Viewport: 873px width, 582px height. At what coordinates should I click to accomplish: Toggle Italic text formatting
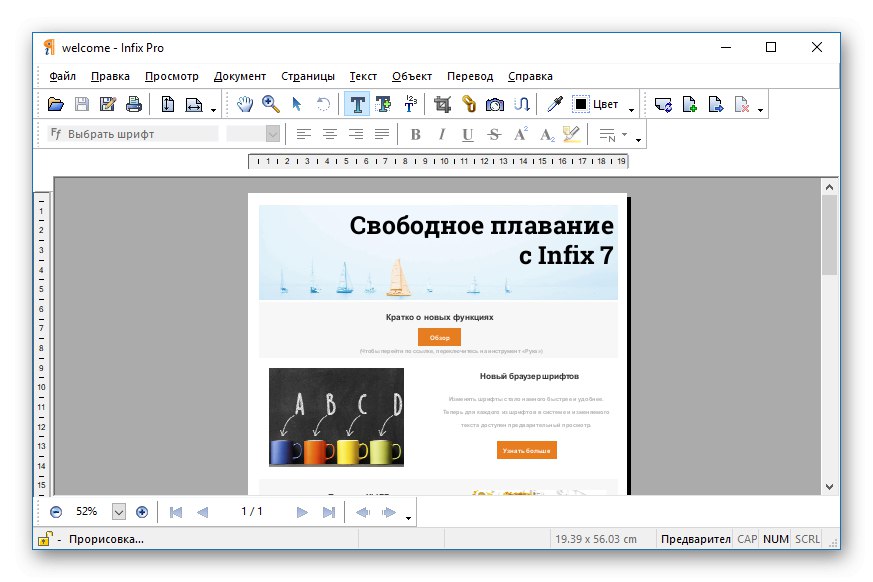point(442,134)
